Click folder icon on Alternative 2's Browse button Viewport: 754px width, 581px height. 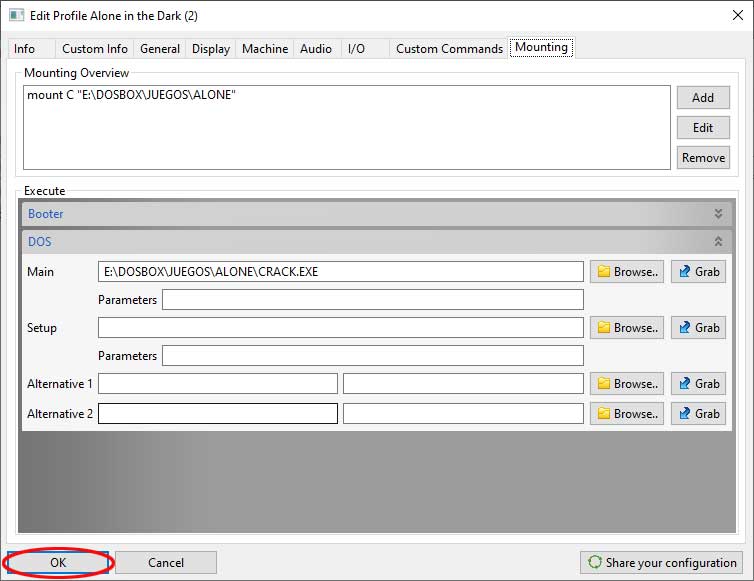click(x=603, y=414)
